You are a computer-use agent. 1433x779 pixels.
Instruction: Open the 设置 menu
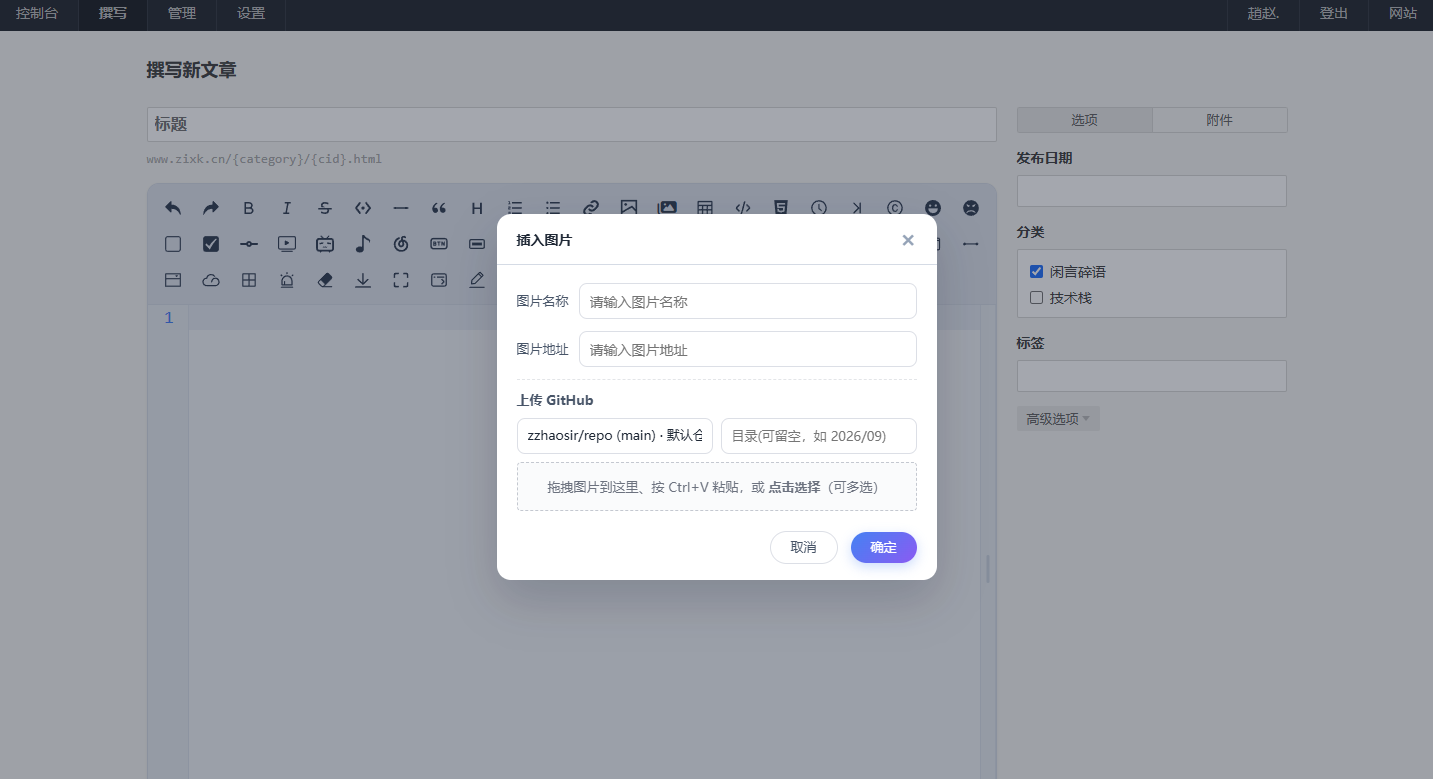click(x=251, y=14)
